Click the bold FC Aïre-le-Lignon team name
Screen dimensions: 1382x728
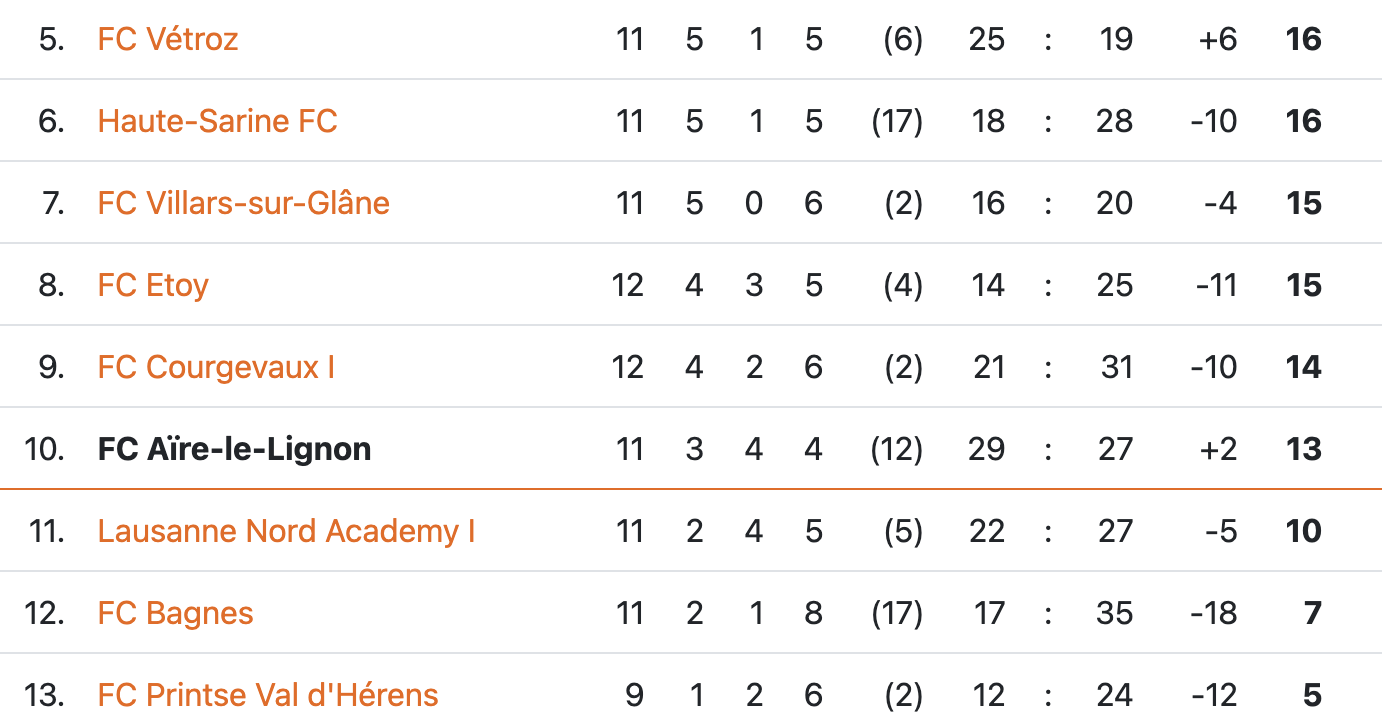tap(234, 449)
